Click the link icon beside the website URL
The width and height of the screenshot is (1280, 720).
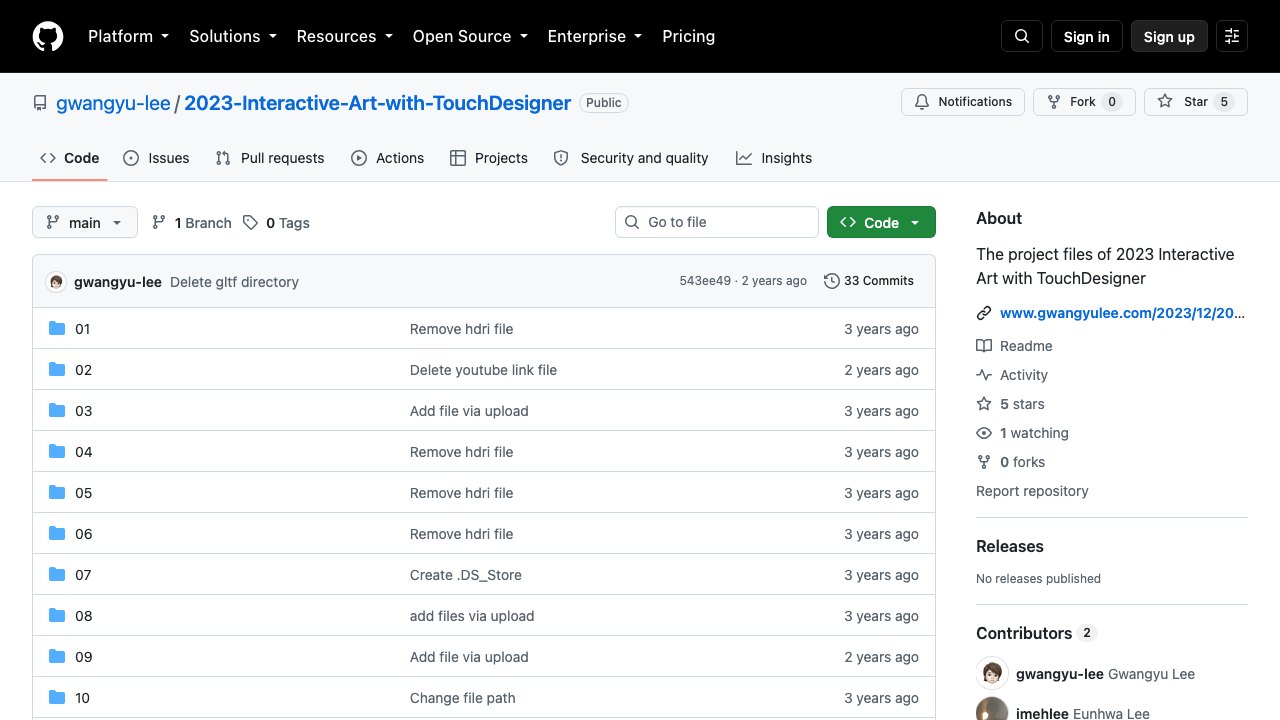point(984,313)
